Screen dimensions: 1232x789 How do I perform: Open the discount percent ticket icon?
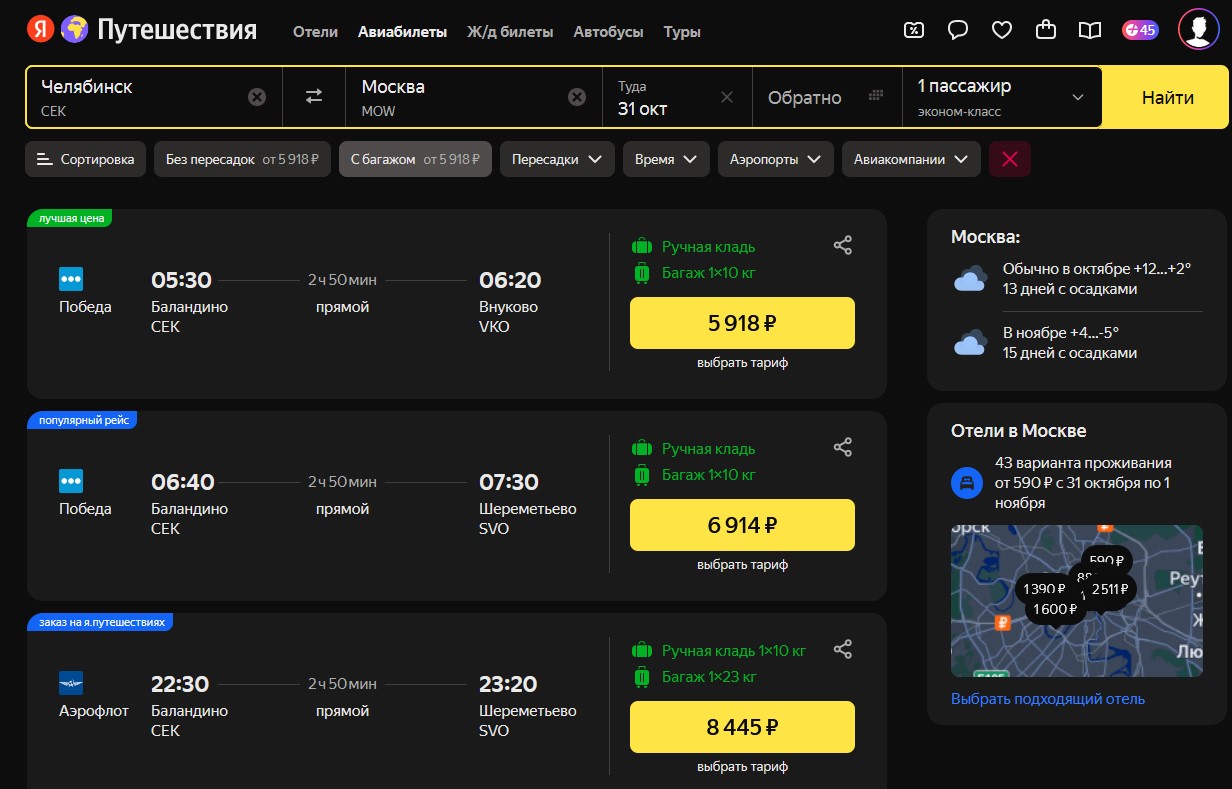914,30
